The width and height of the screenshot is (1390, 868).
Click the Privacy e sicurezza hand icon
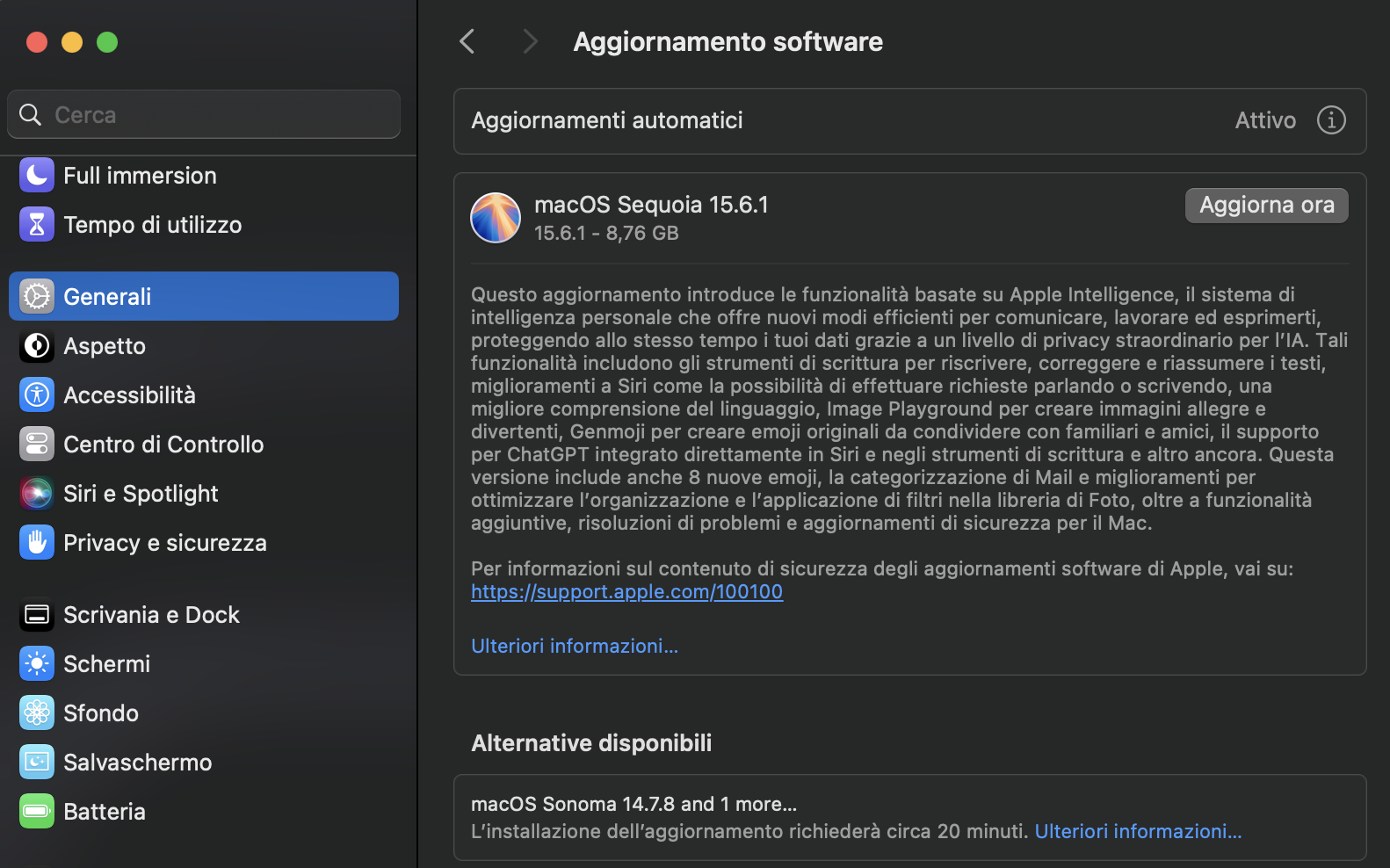pos(37,543)
